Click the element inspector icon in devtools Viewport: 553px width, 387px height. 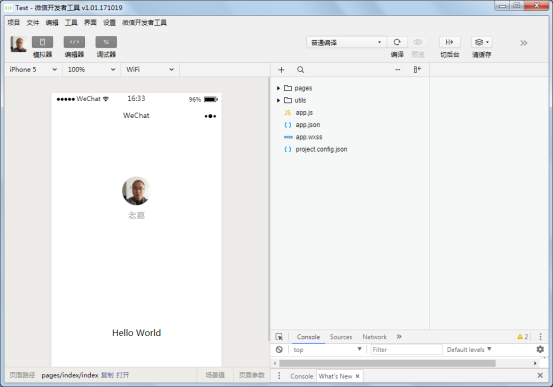(x=279, y=337)
